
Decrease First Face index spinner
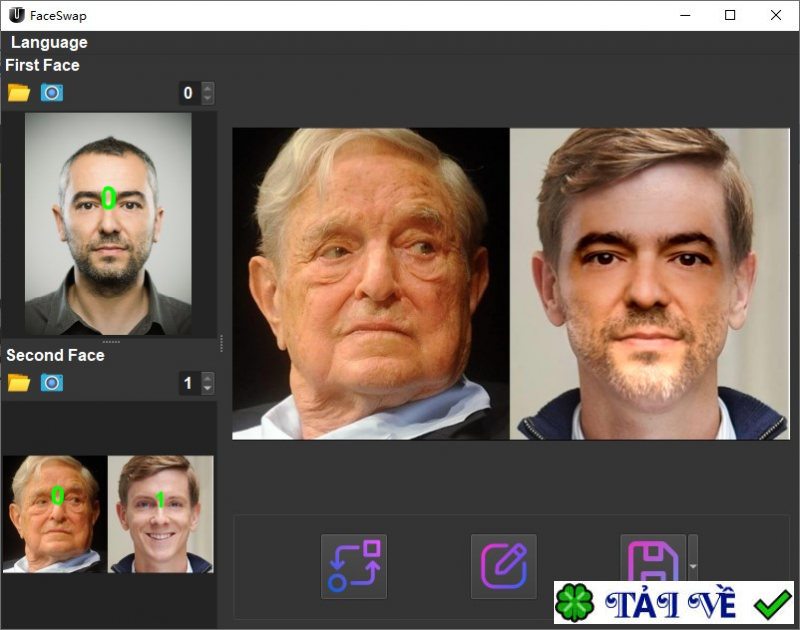207,98
